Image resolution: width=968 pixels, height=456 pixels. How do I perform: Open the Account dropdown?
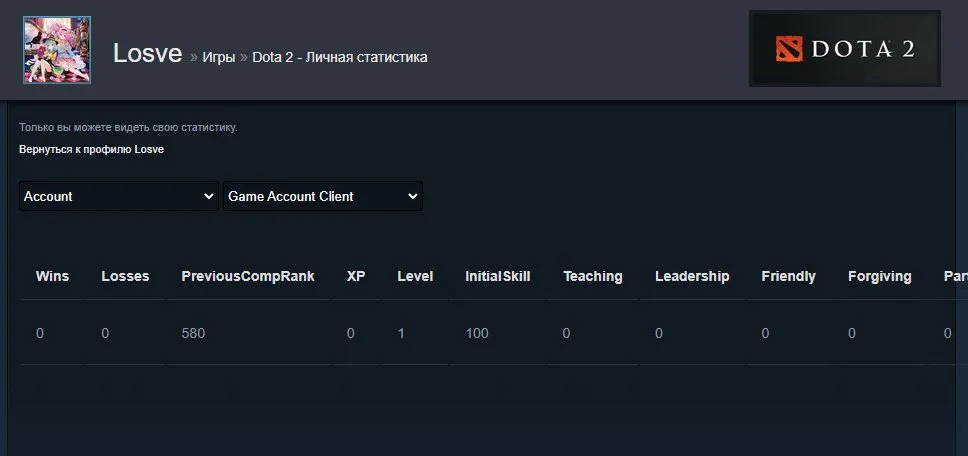tap(119, 196)
